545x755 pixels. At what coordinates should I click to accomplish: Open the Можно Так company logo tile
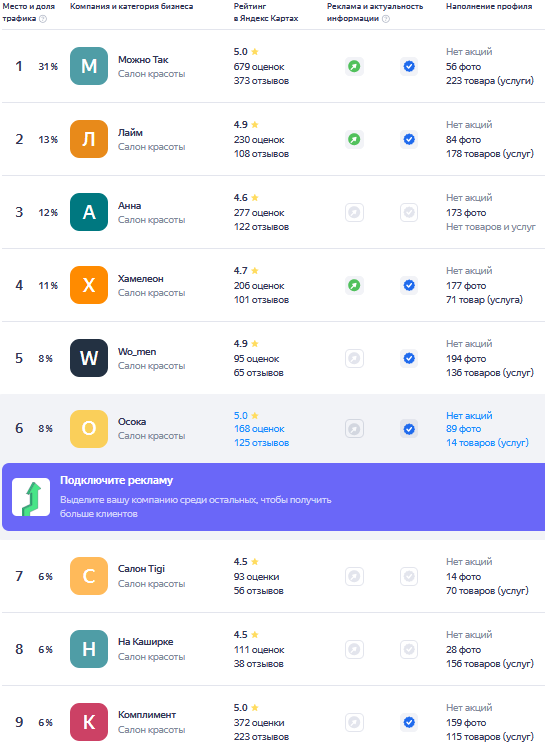pyautogui.click(x=89, y=66)
